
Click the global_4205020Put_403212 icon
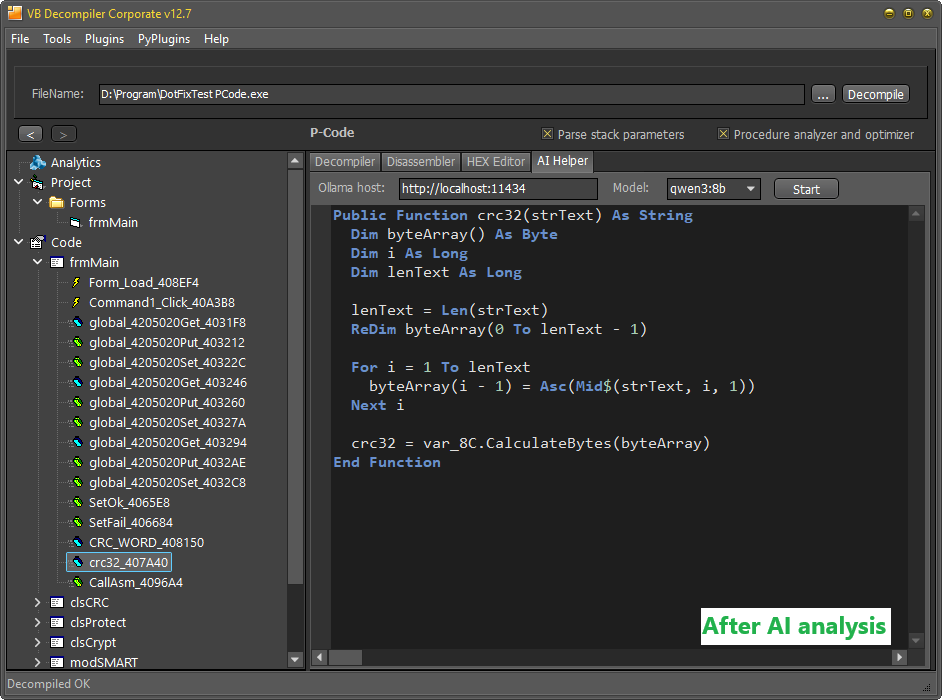click(x=76, y=342)
